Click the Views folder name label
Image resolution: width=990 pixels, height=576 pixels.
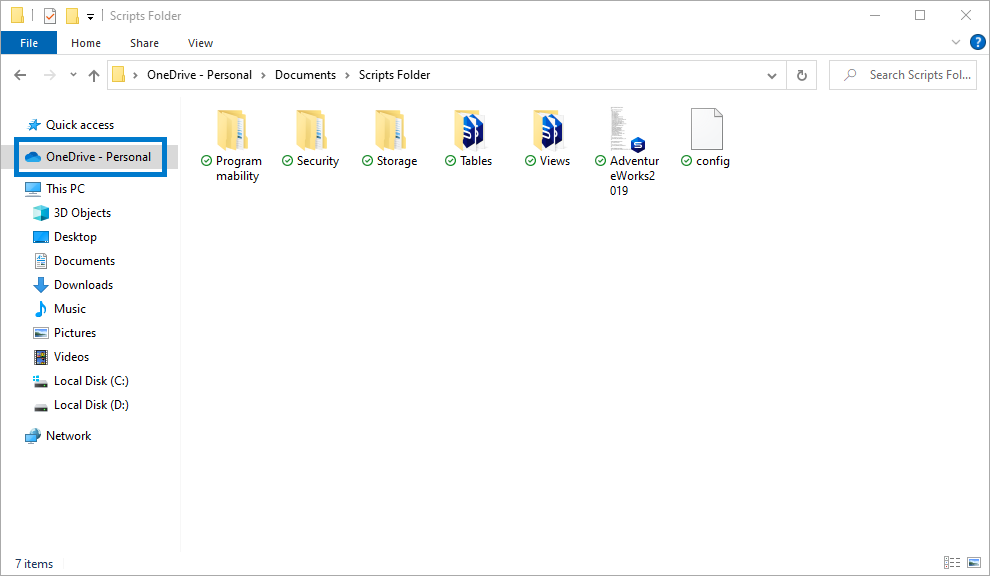coord(554,161)
